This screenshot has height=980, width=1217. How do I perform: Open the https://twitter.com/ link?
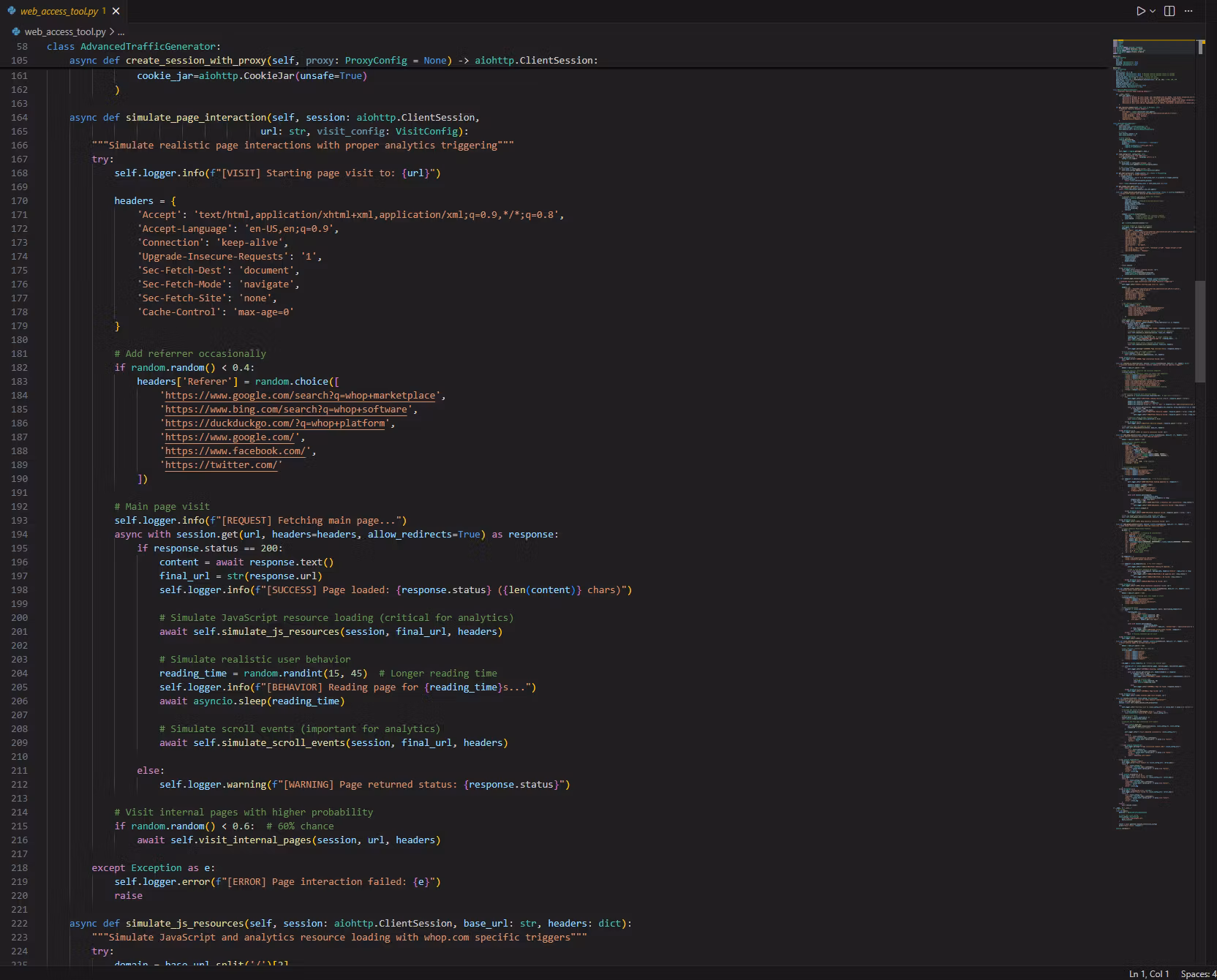pyautogui.click(x=221, y=465)
